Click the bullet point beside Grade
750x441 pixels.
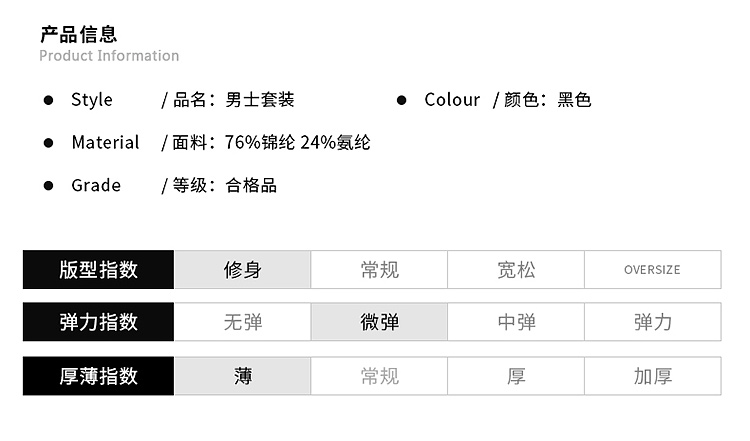(47, 186)
